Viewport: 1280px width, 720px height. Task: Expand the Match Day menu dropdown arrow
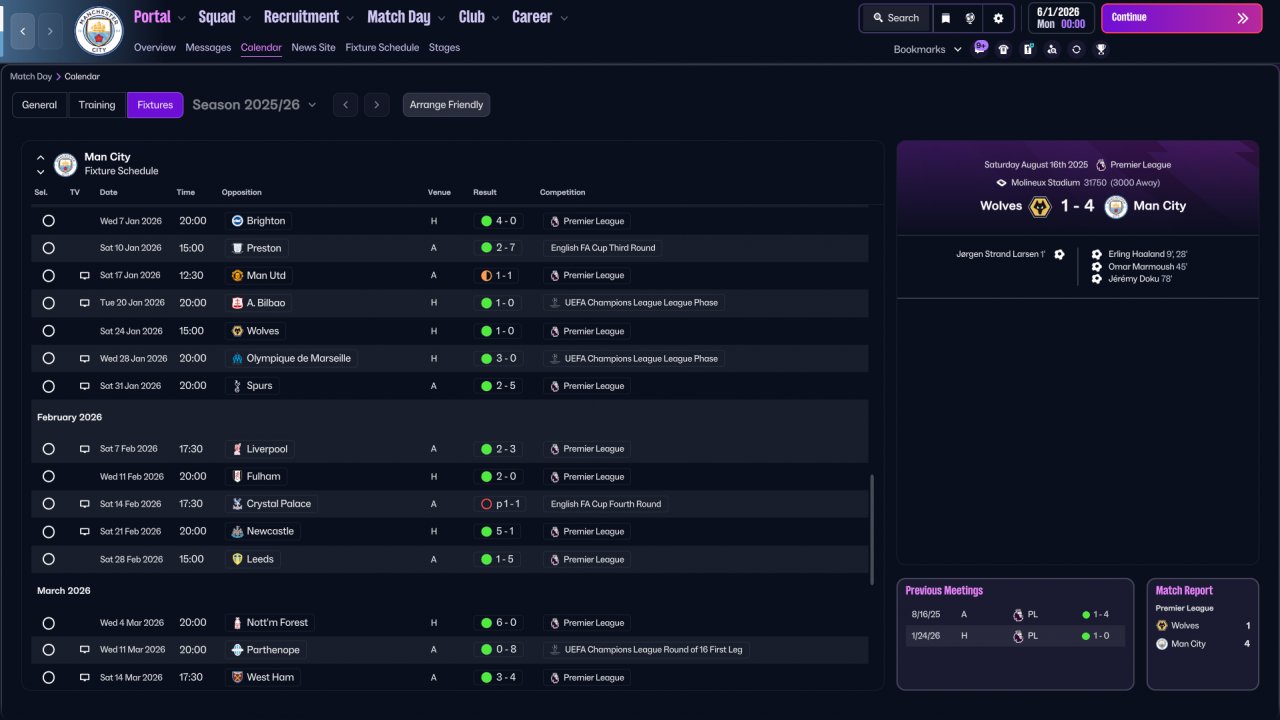(x=441, y=18)
